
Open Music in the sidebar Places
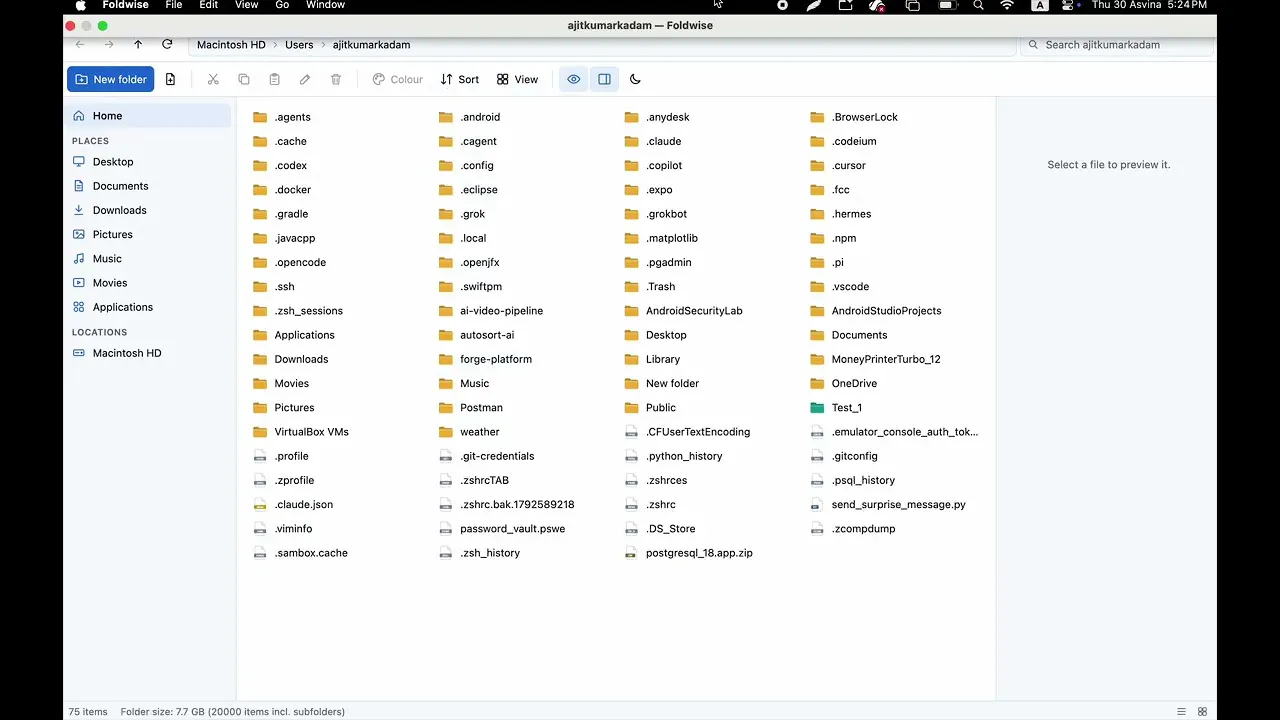click(148, 259)
